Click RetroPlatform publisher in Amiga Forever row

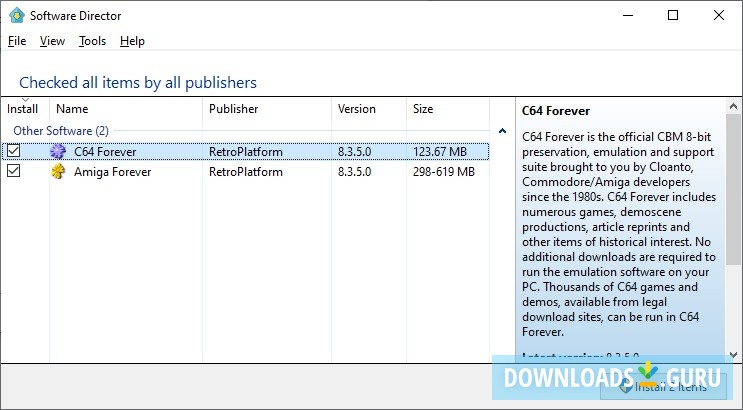click(x=245, y=172)
